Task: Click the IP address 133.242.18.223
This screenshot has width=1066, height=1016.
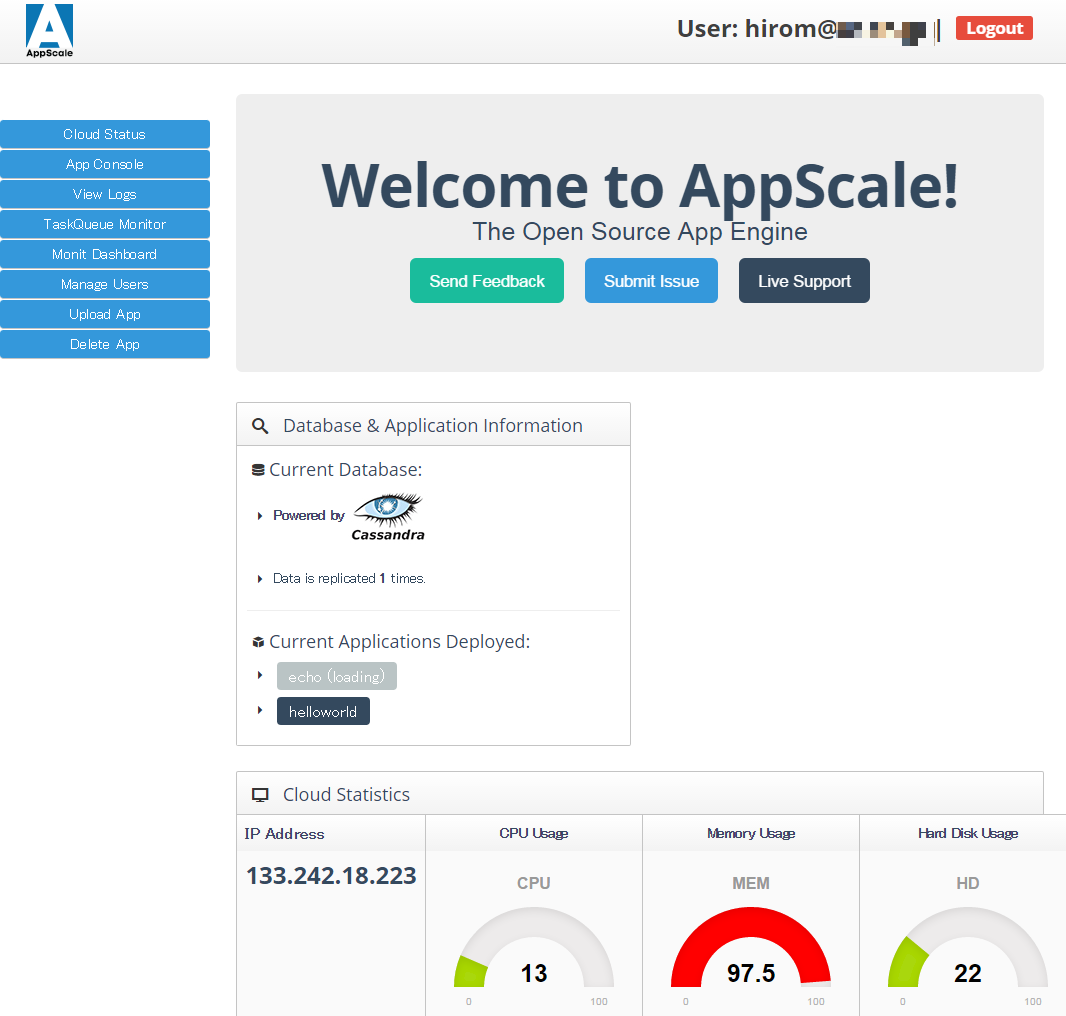Action: click(x=331, y=875)
